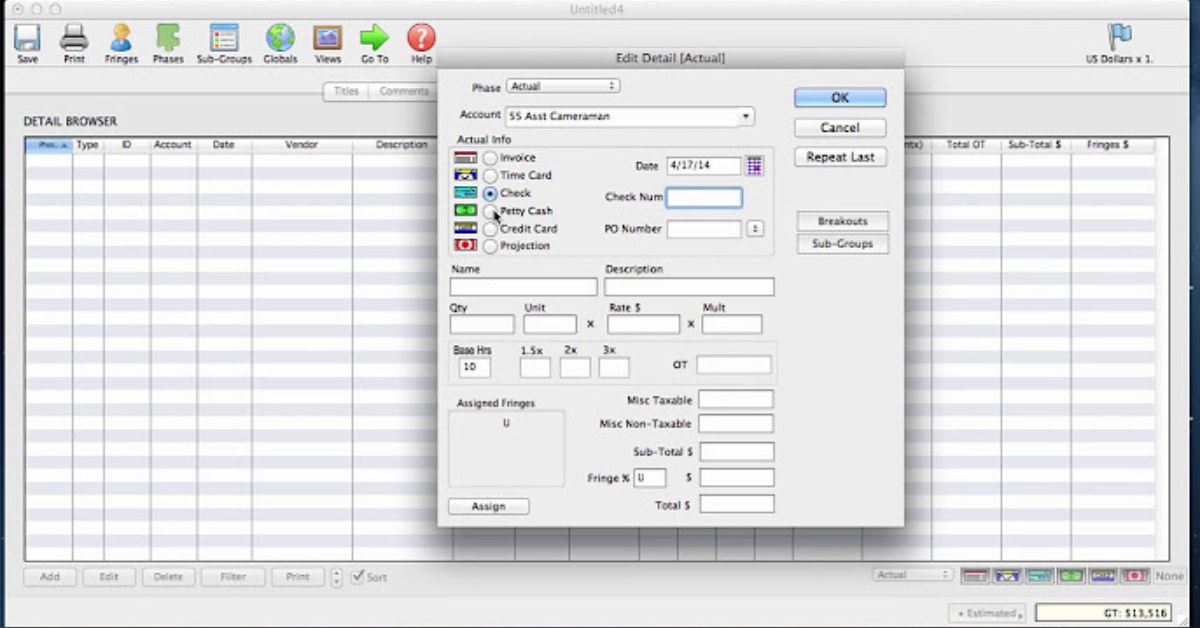The image size is (1200, 628).
Task: Click the green Go To arrow
Action: (x=375, y=39)
